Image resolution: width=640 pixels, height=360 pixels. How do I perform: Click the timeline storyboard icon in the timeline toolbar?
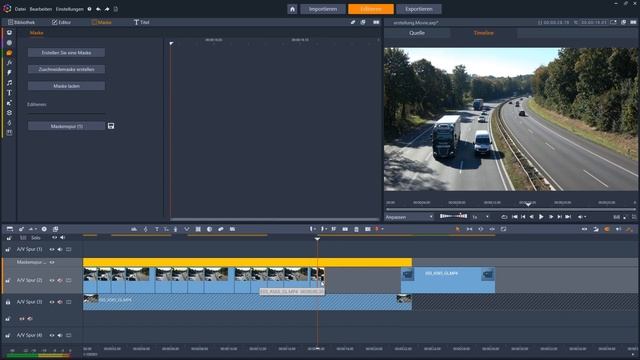click(x=10, y=229)
